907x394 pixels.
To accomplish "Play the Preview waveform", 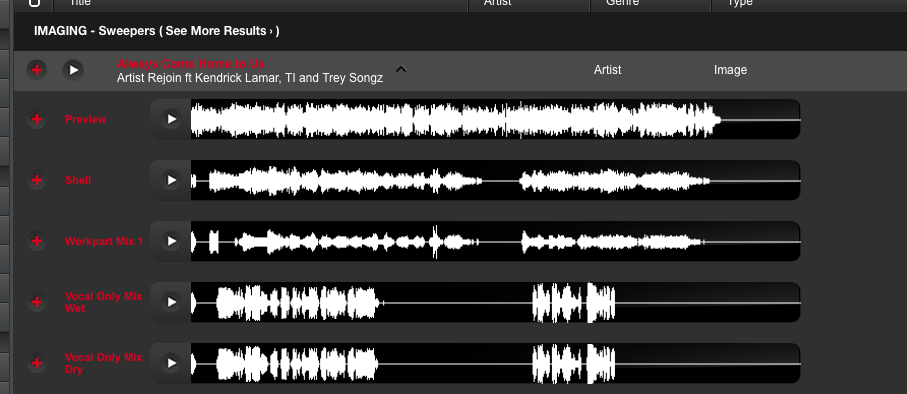I will (x=171, y=119).
